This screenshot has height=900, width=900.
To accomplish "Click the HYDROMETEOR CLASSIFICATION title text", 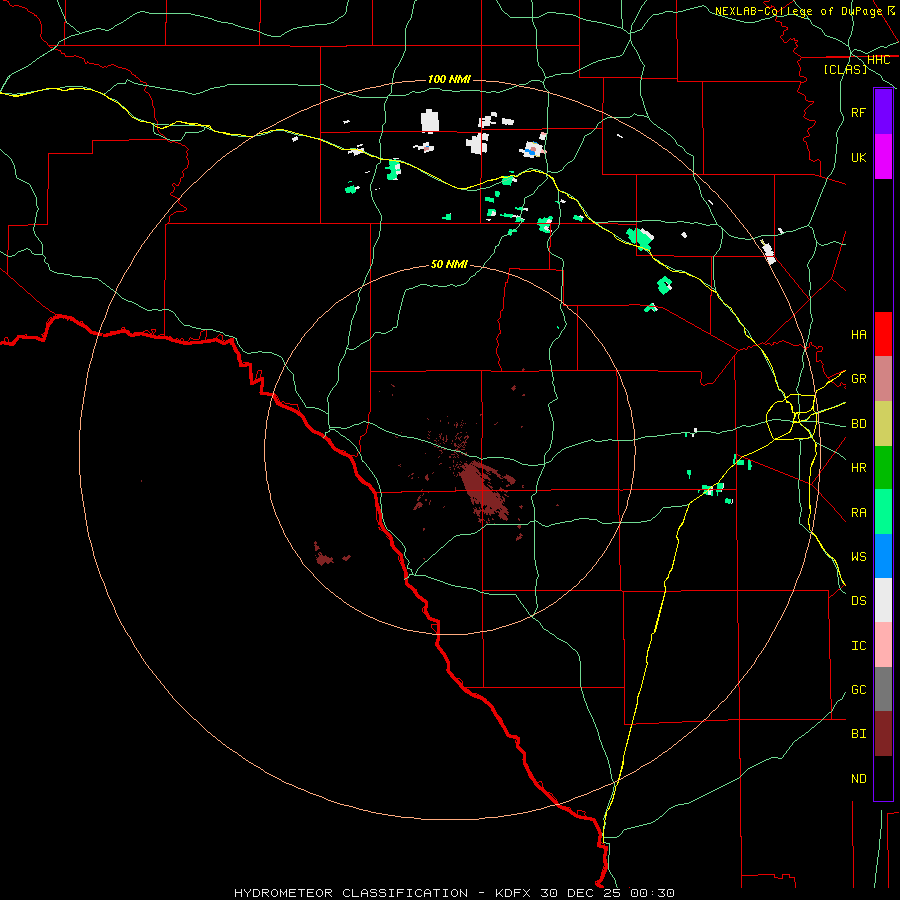I will (351, 893).
